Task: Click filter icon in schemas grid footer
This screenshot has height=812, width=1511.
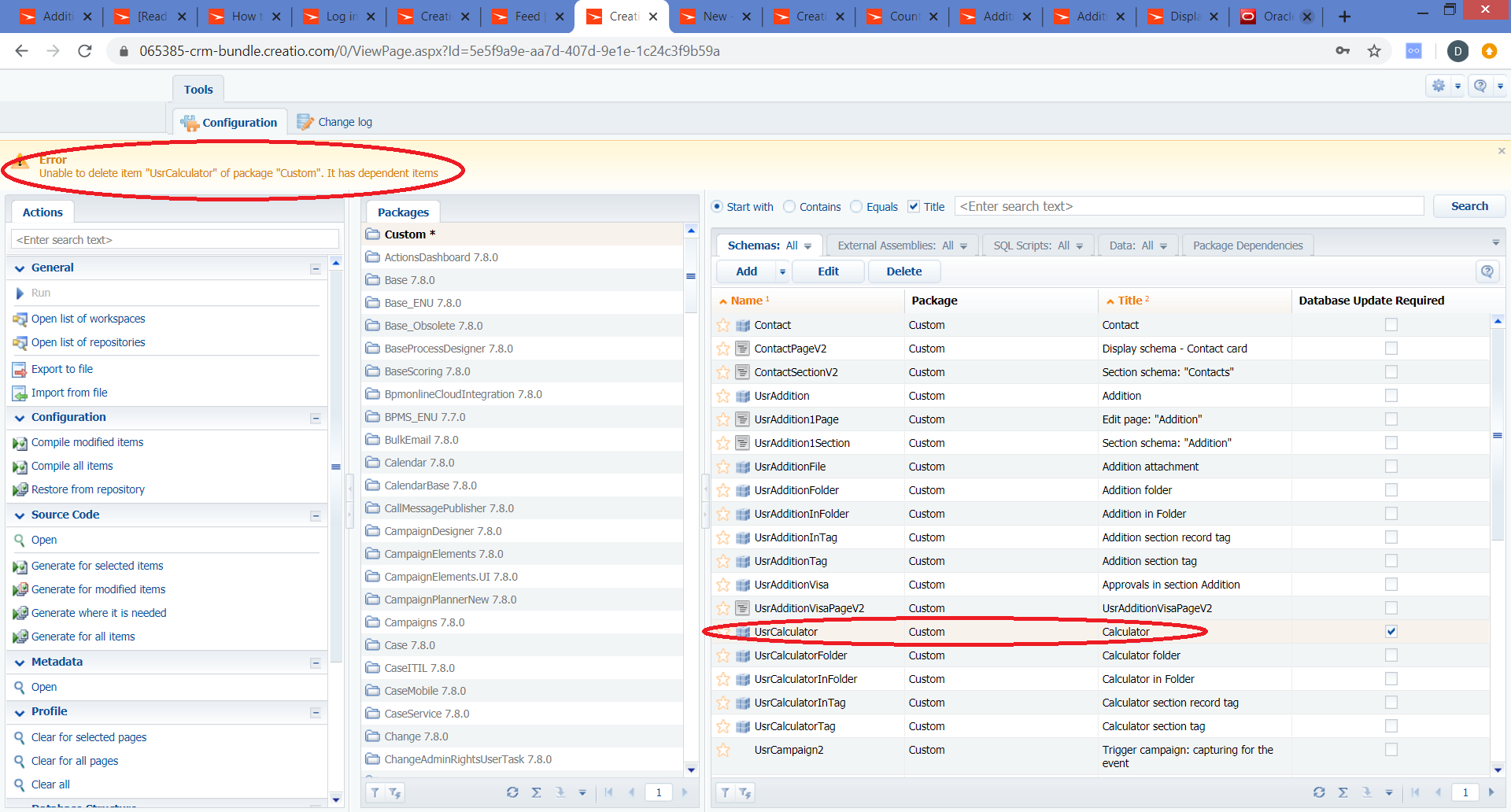Action: click(725, 792)
